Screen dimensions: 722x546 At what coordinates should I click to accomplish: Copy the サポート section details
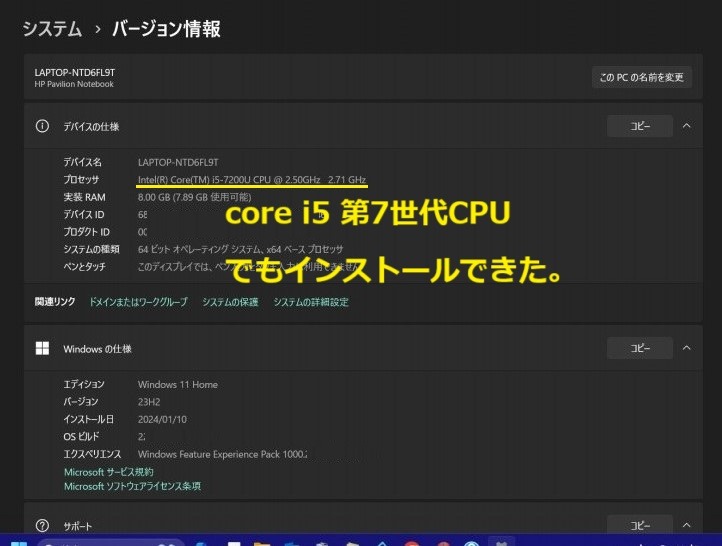pos(640,525)
